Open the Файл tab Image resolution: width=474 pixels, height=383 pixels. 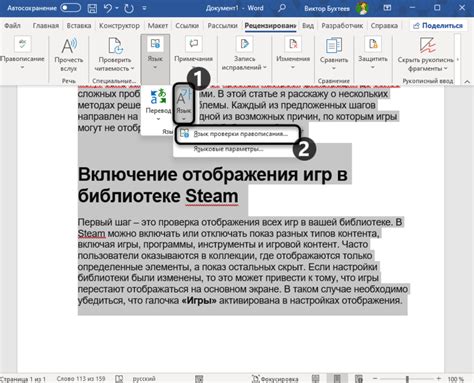(x=12, y=26)
